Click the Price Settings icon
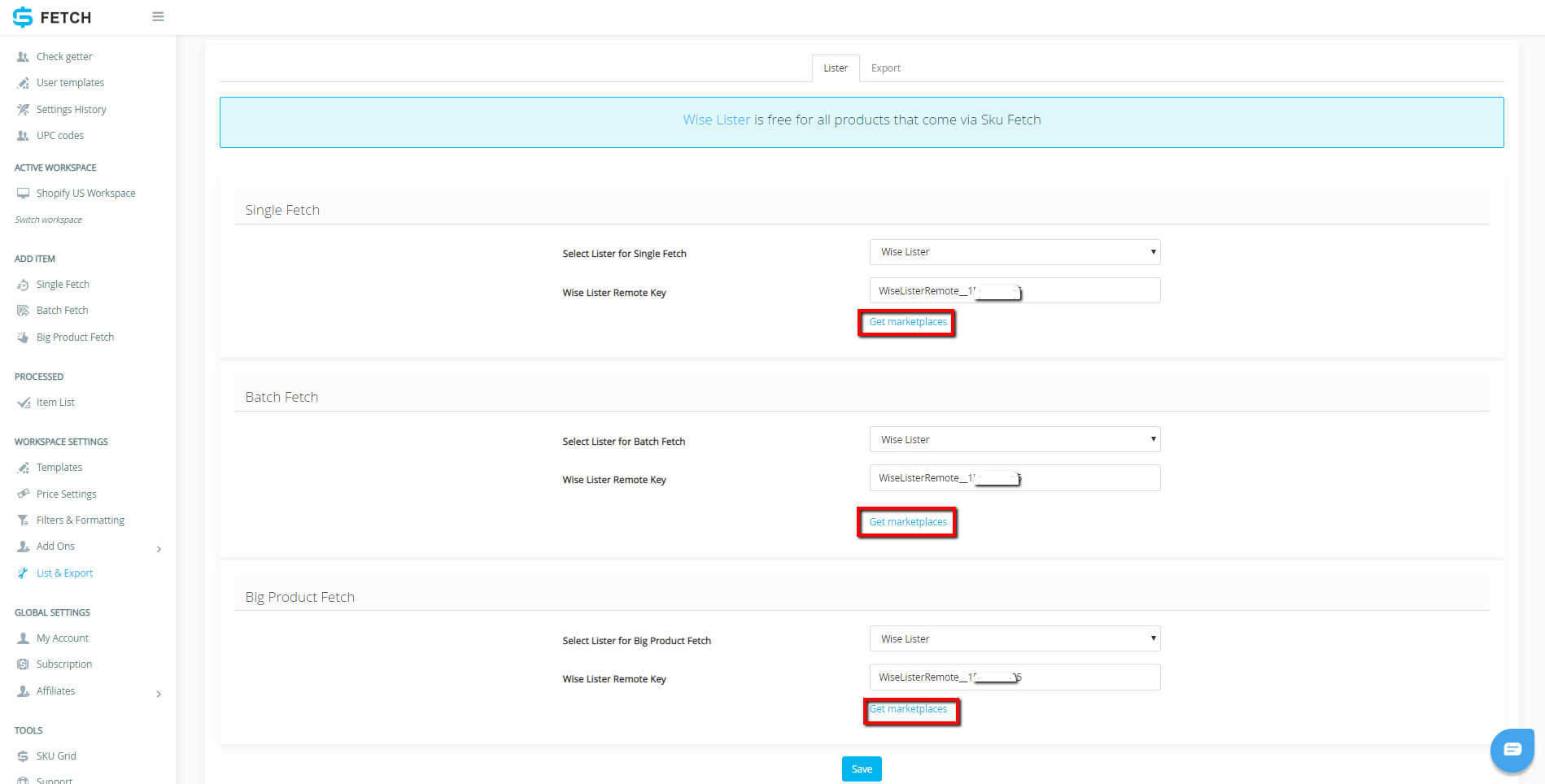The image size is (1545, 784). coord(23,494)
